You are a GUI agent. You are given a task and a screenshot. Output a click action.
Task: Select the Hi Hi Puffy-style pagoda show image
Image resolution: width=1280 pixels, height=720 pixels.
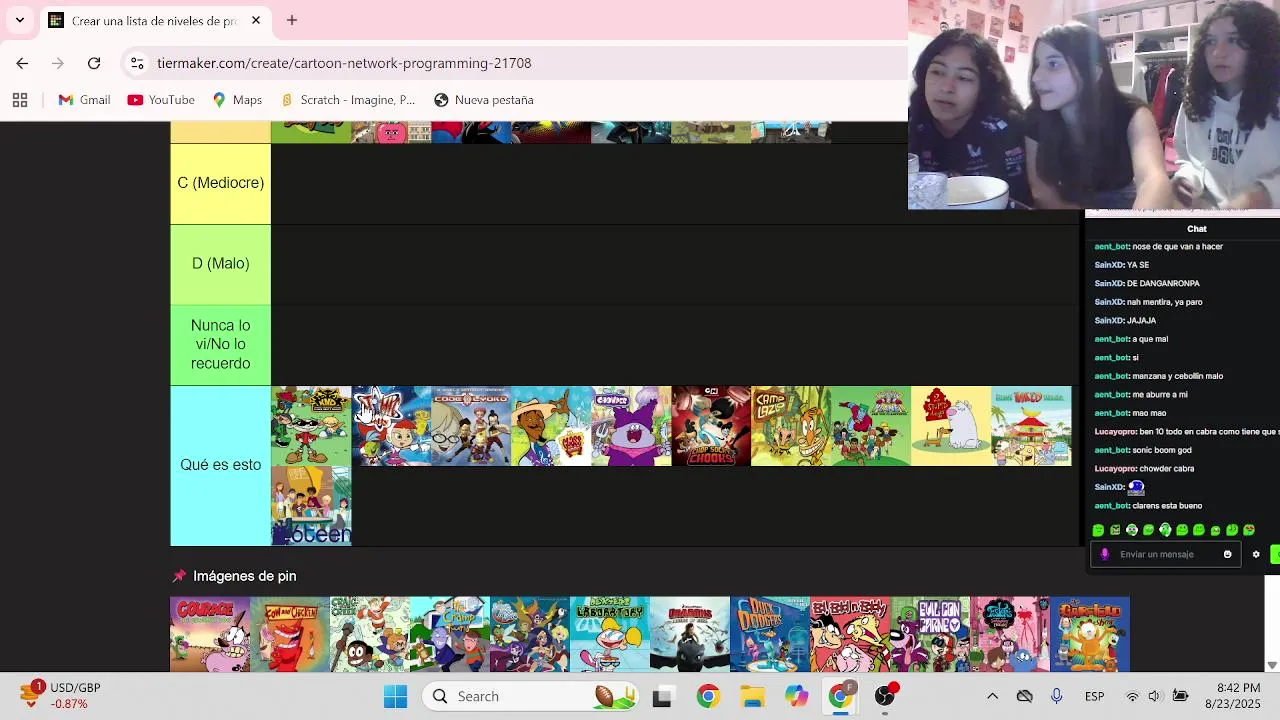click(x=1031, y=426)
